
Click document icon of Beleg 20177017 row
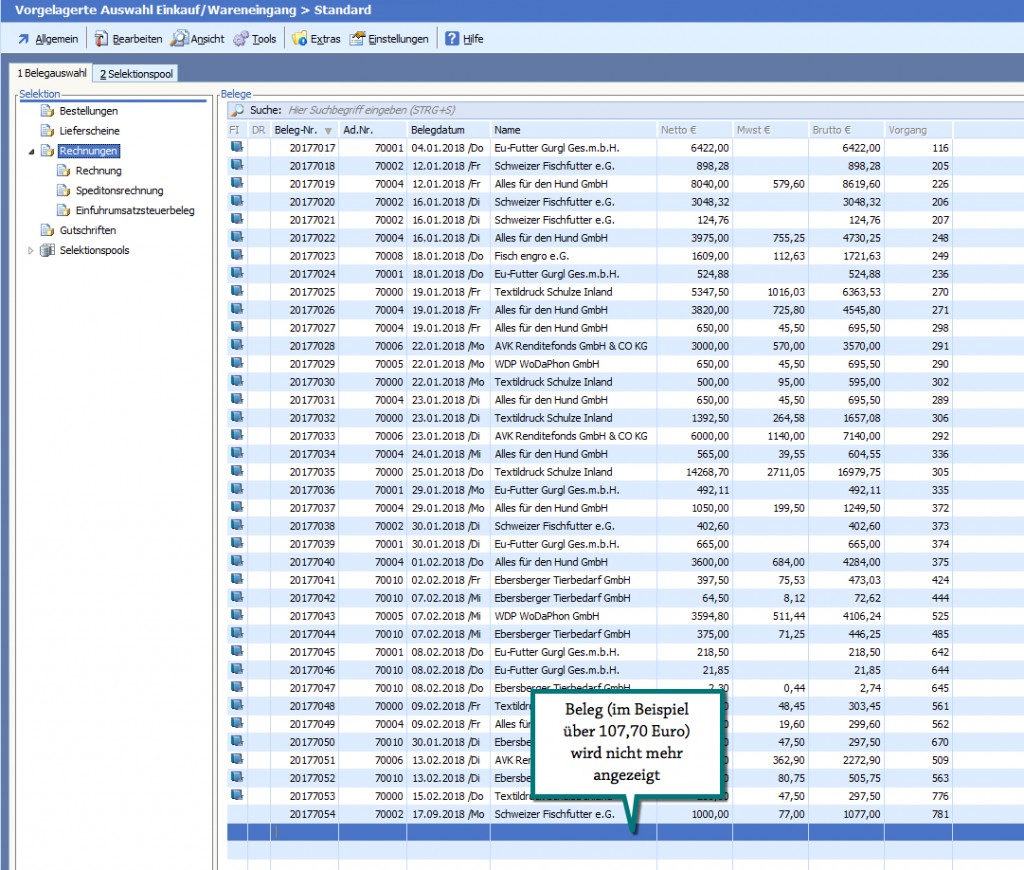237,148
